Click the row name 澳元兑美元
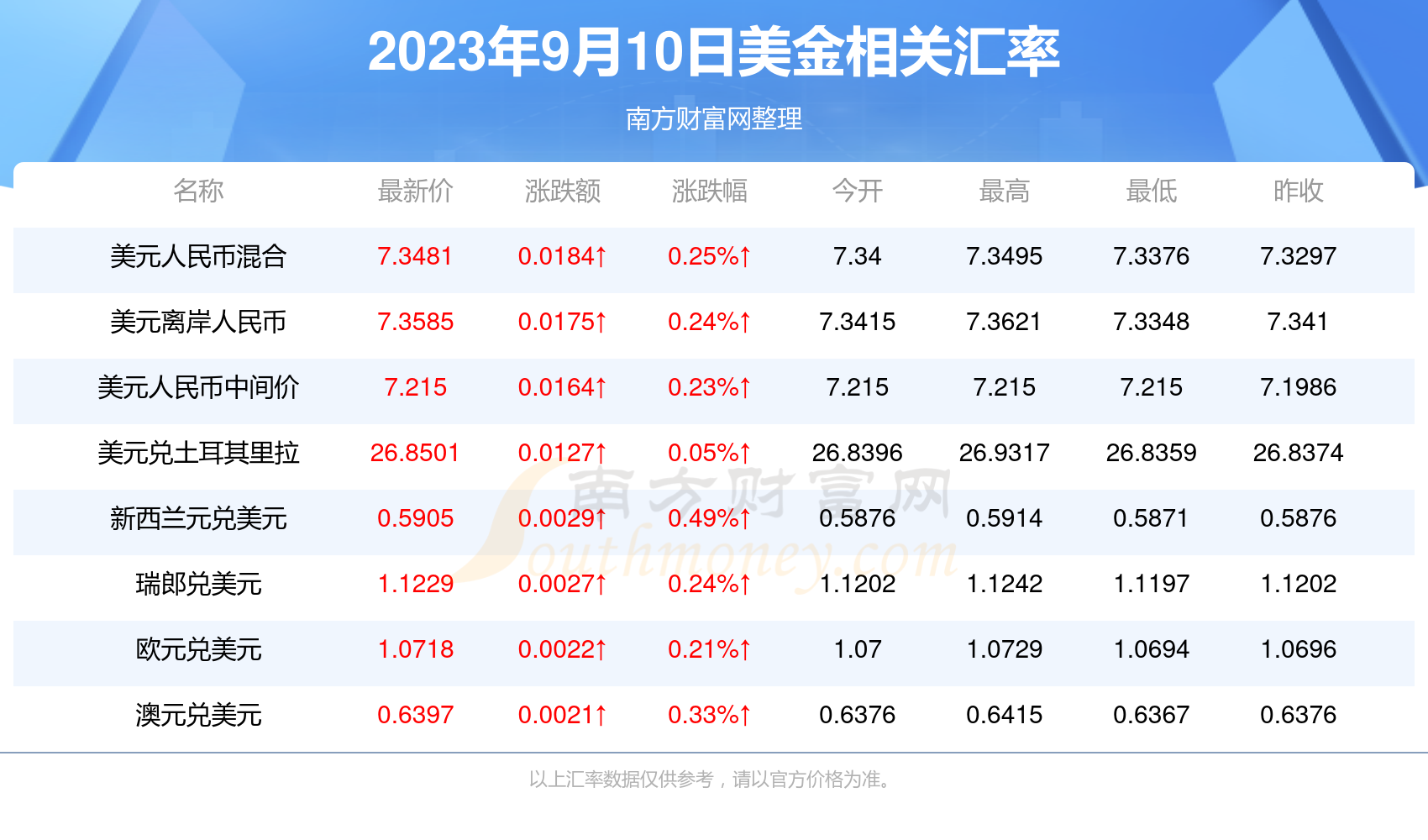 click(198, 715)
